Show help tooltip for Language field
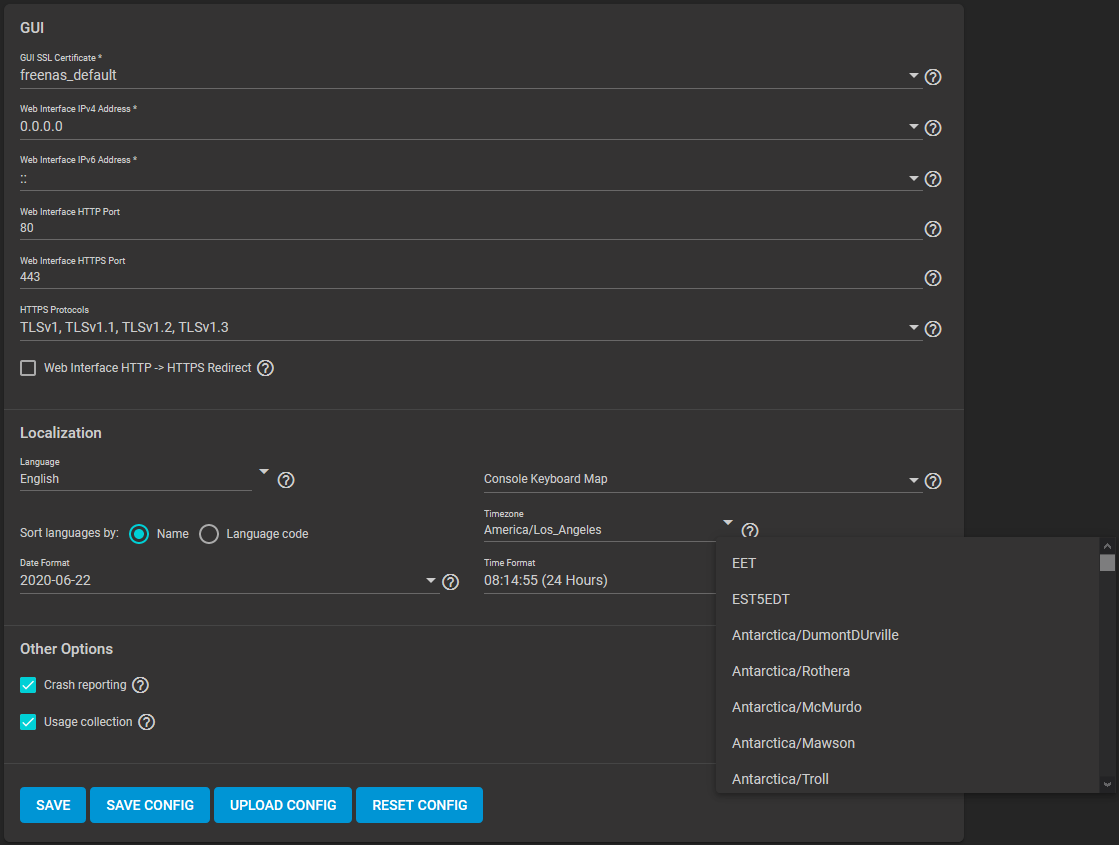This screenshot has width=1119, height=845. point(285,480)
